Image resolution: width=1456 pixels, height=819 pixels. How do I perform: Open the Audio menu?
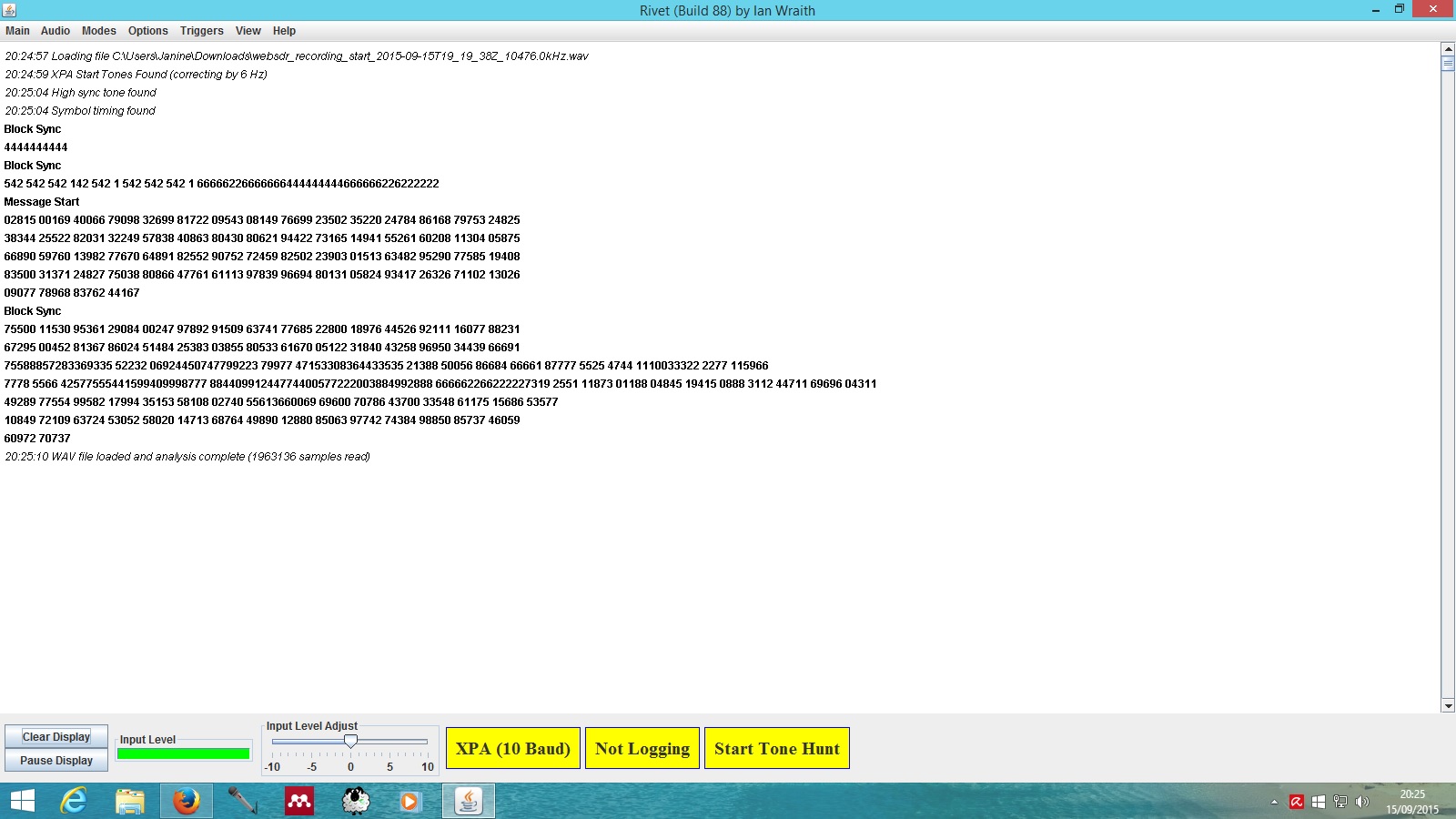pyautogui.click(x=56, y=31)
